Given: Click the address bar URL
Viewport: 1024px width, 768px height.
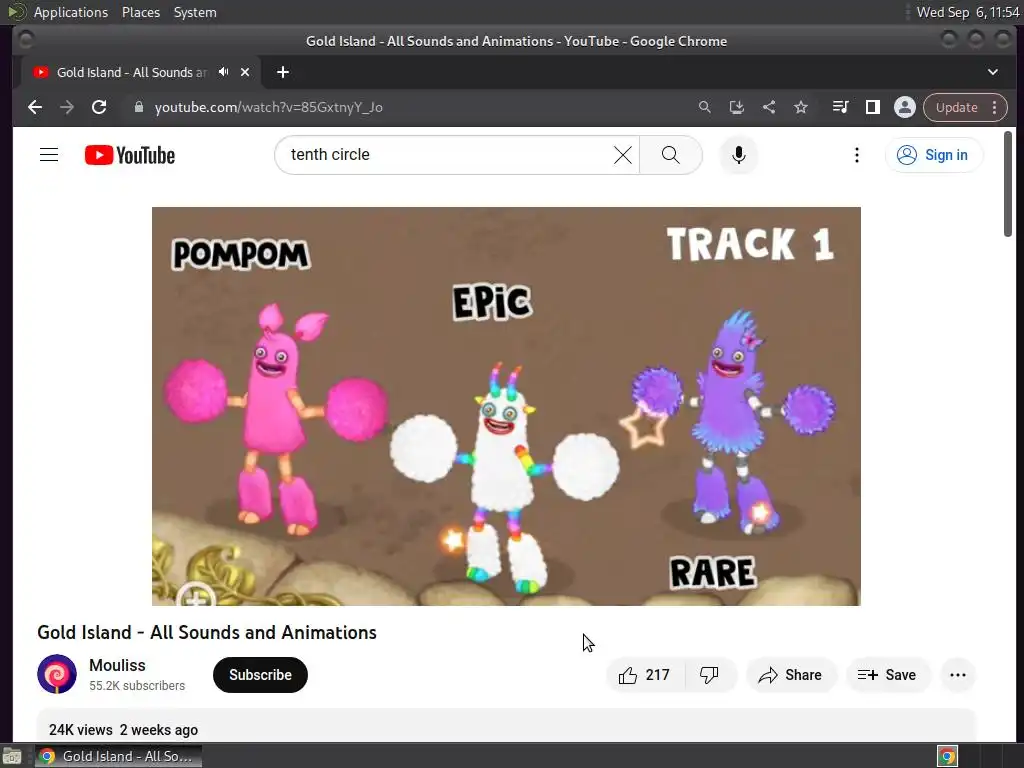Looking at the screenshot, I should coord(268,107).
